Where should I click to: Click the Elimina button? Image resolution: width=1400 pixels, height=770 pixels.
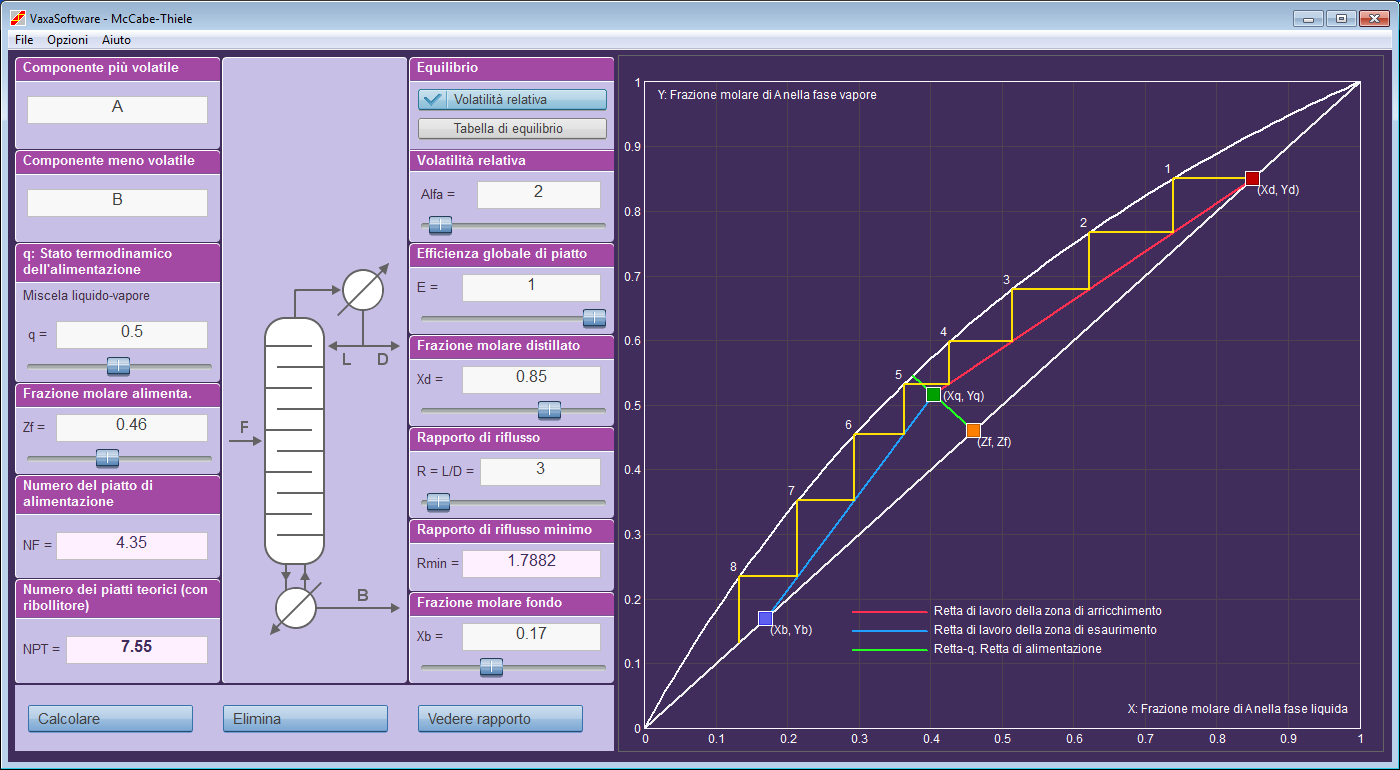[x=305, y=719]
